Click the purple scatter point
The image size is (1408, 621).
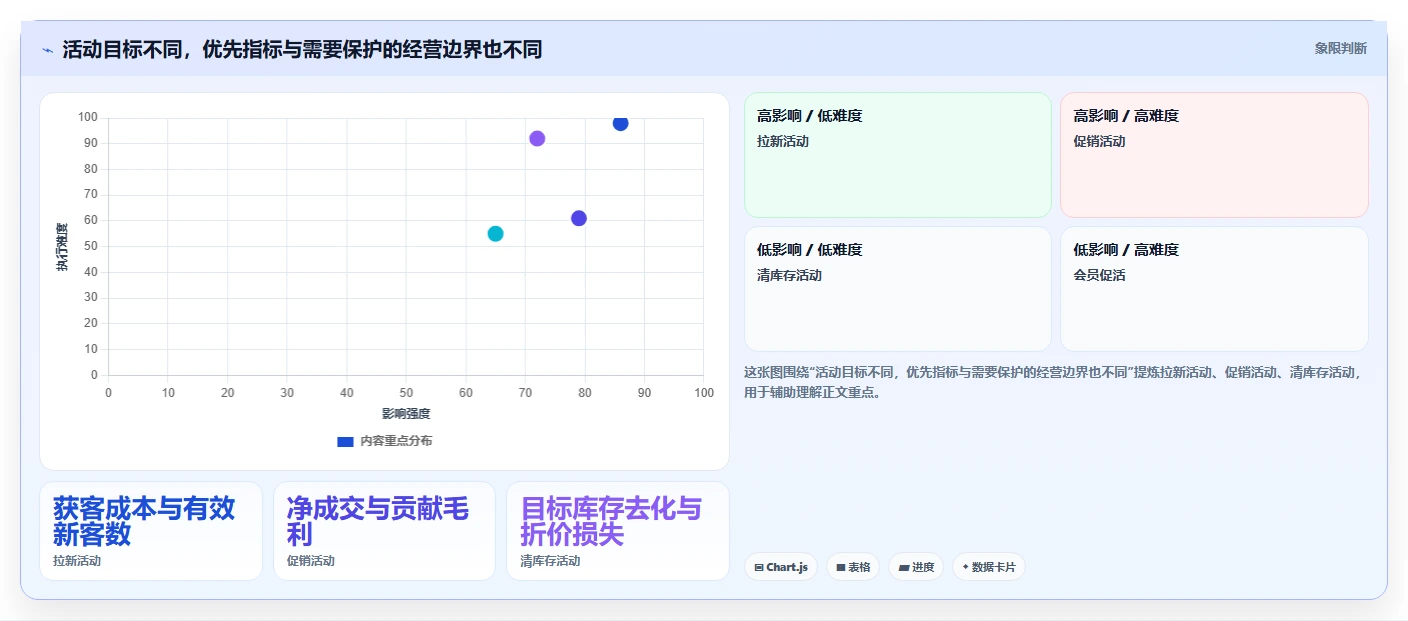[x=537, y=138]
